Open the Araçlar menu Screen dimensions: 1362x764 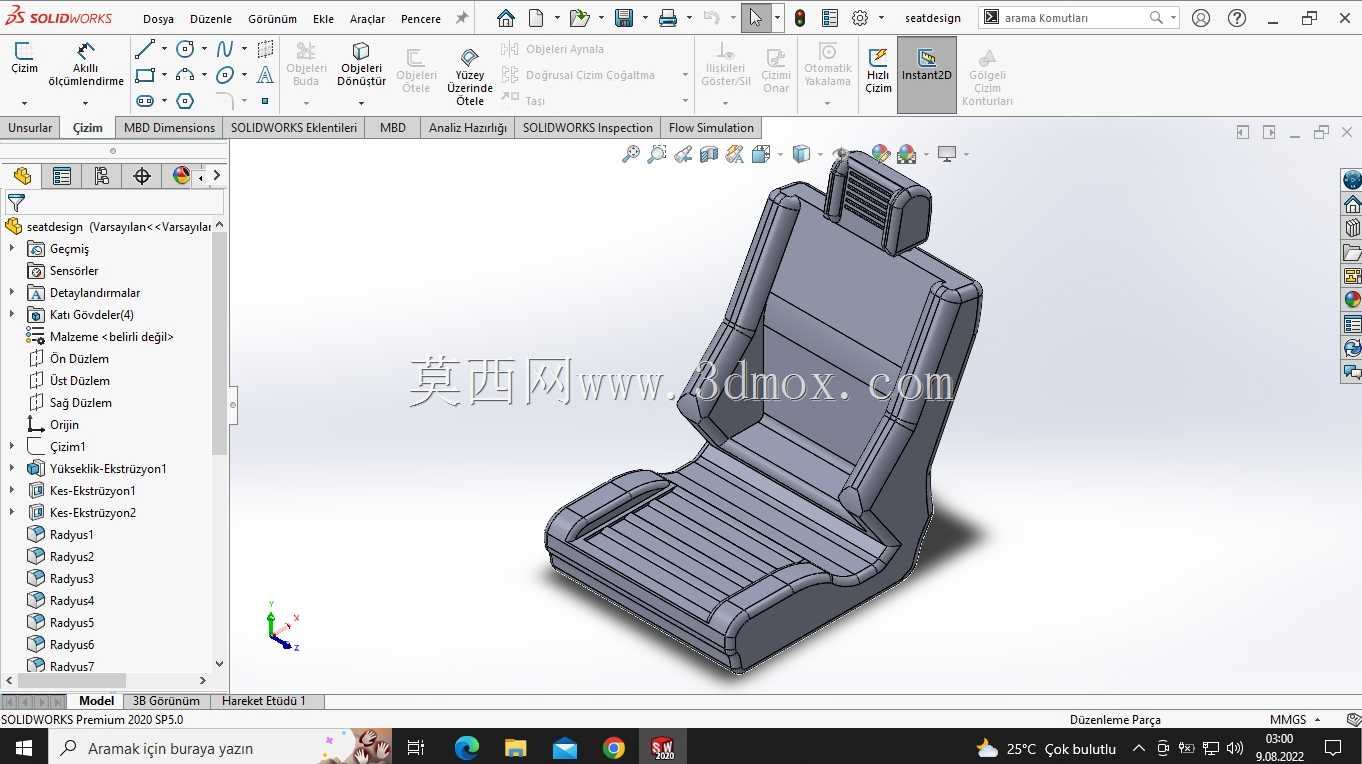click(367, 19)
